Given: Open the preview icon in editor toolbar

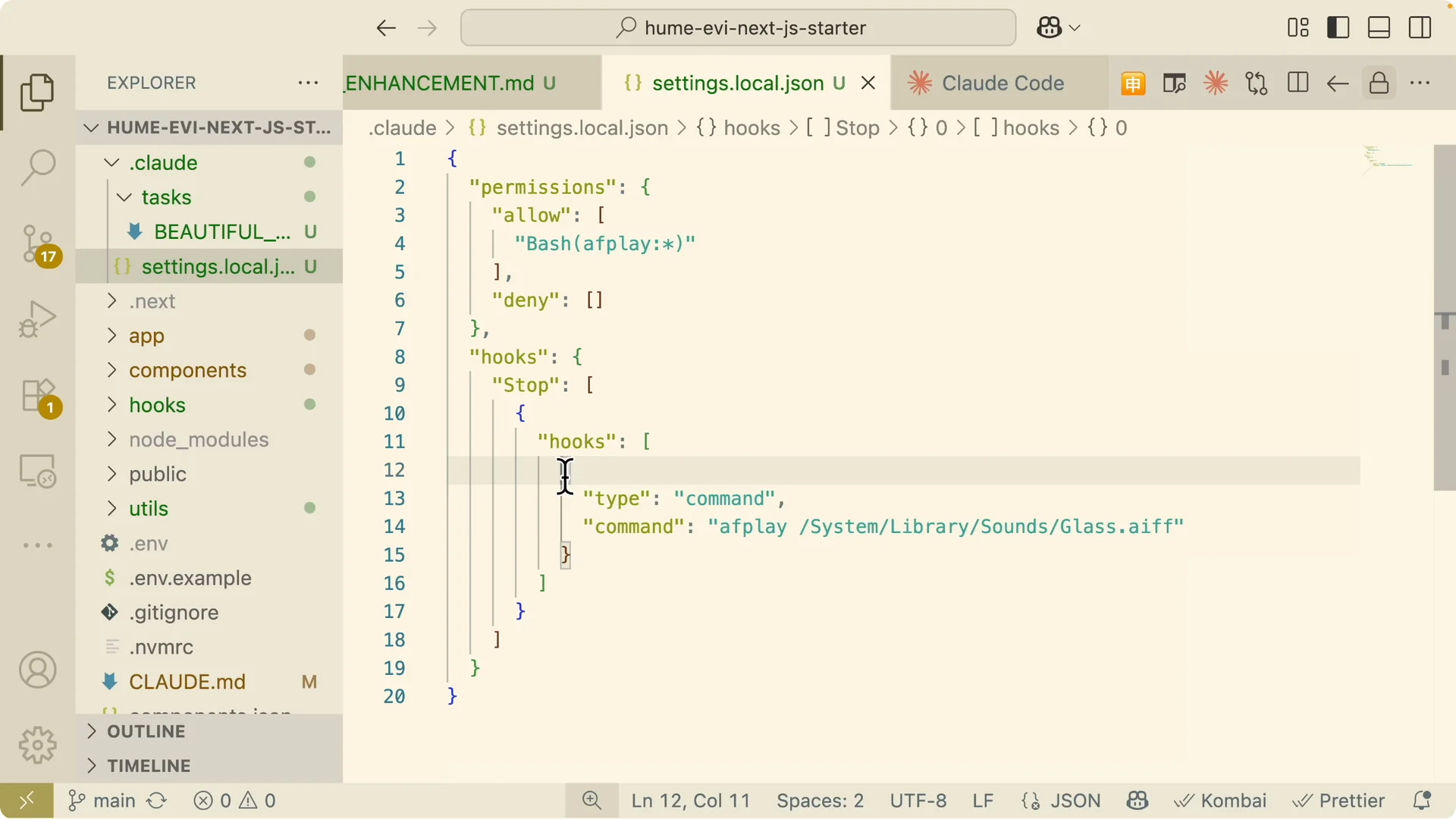Looking at the screenshot, I should [x=1174, y=83].
